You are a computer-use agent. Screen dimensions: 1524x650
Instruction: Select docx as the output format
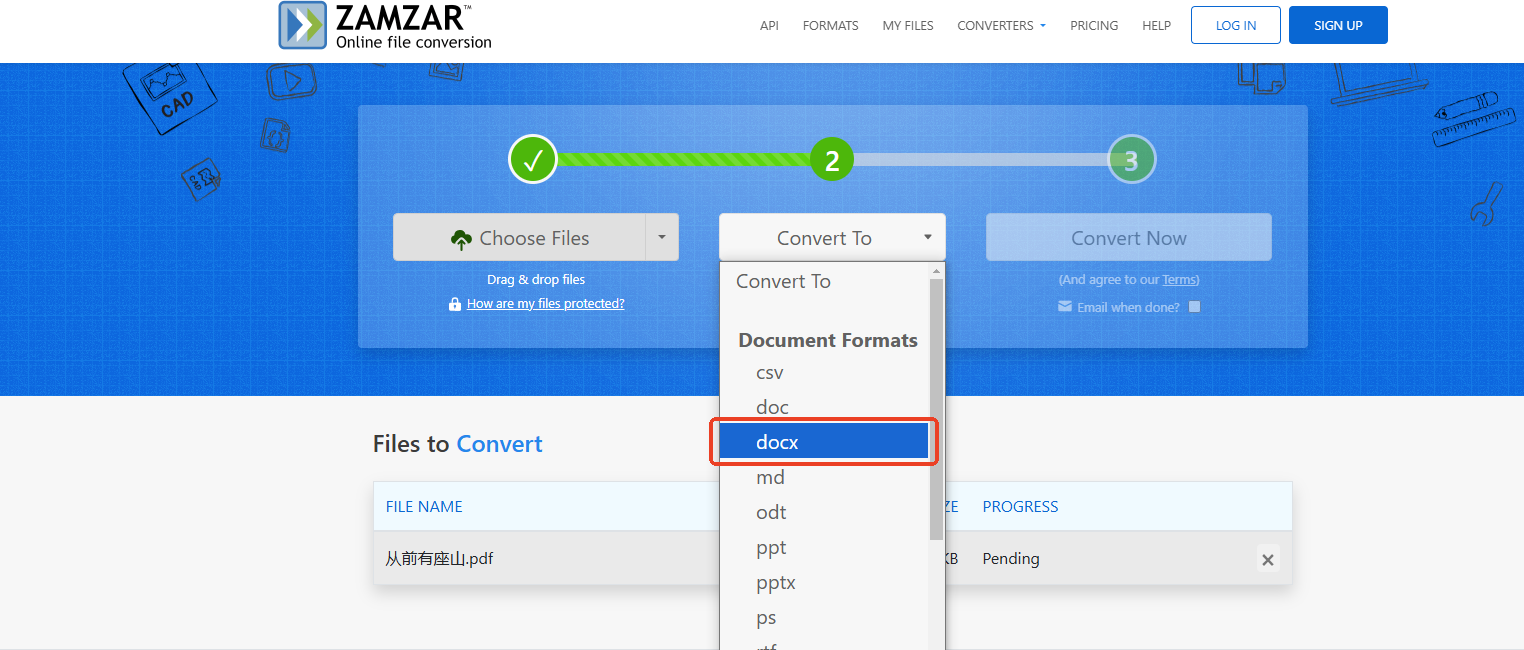(823, 441)
